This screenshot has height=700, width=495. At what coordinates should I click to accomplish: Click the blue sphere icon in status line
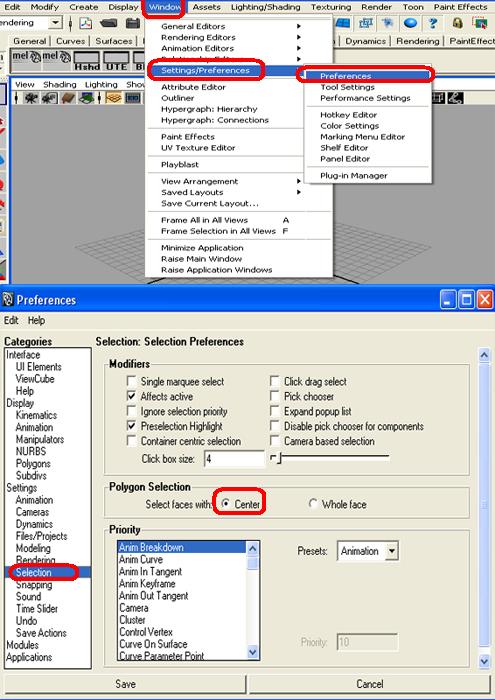(411, 22)
